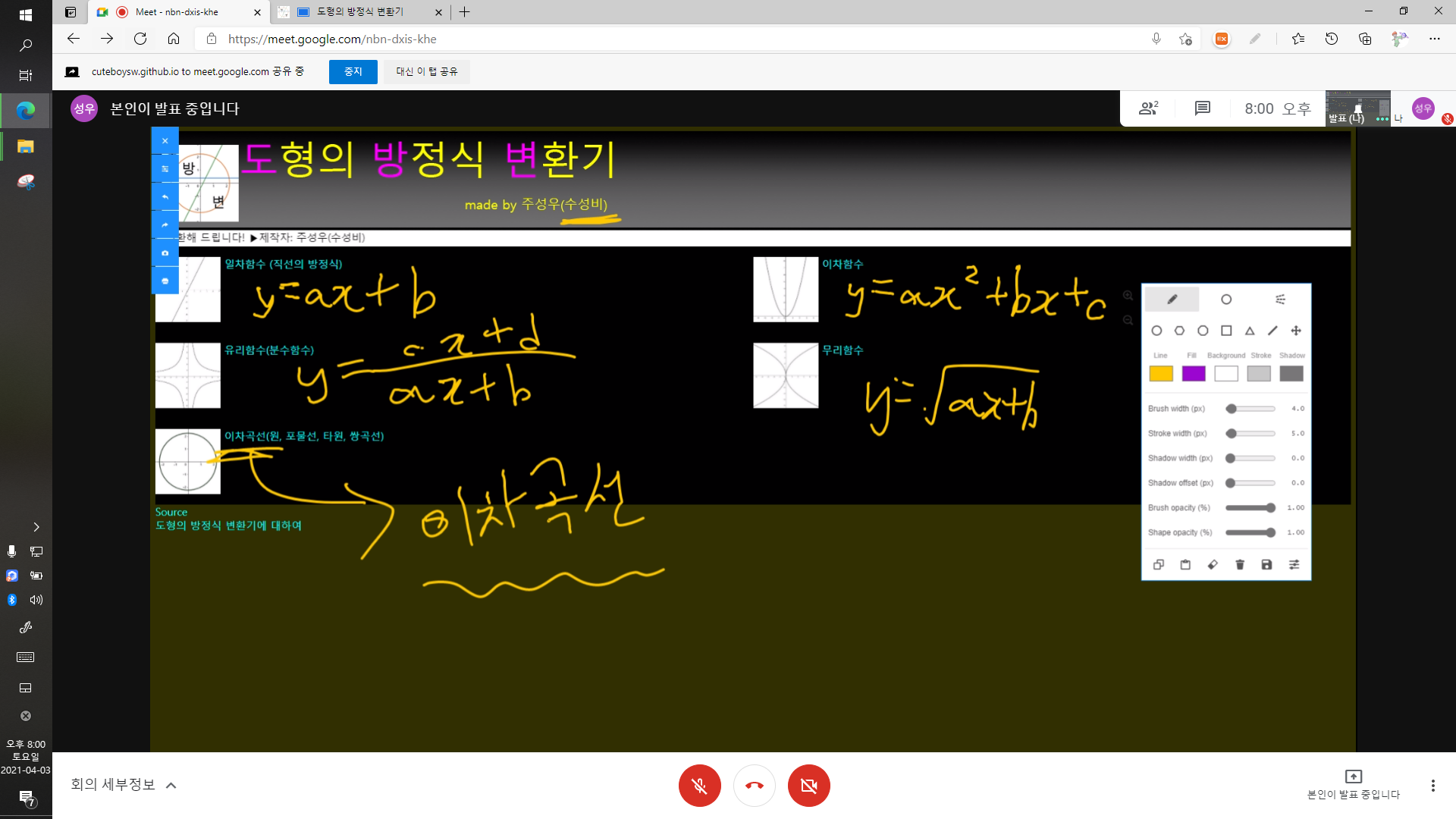Toggle the microphone mute button

(x=699, y=786)
